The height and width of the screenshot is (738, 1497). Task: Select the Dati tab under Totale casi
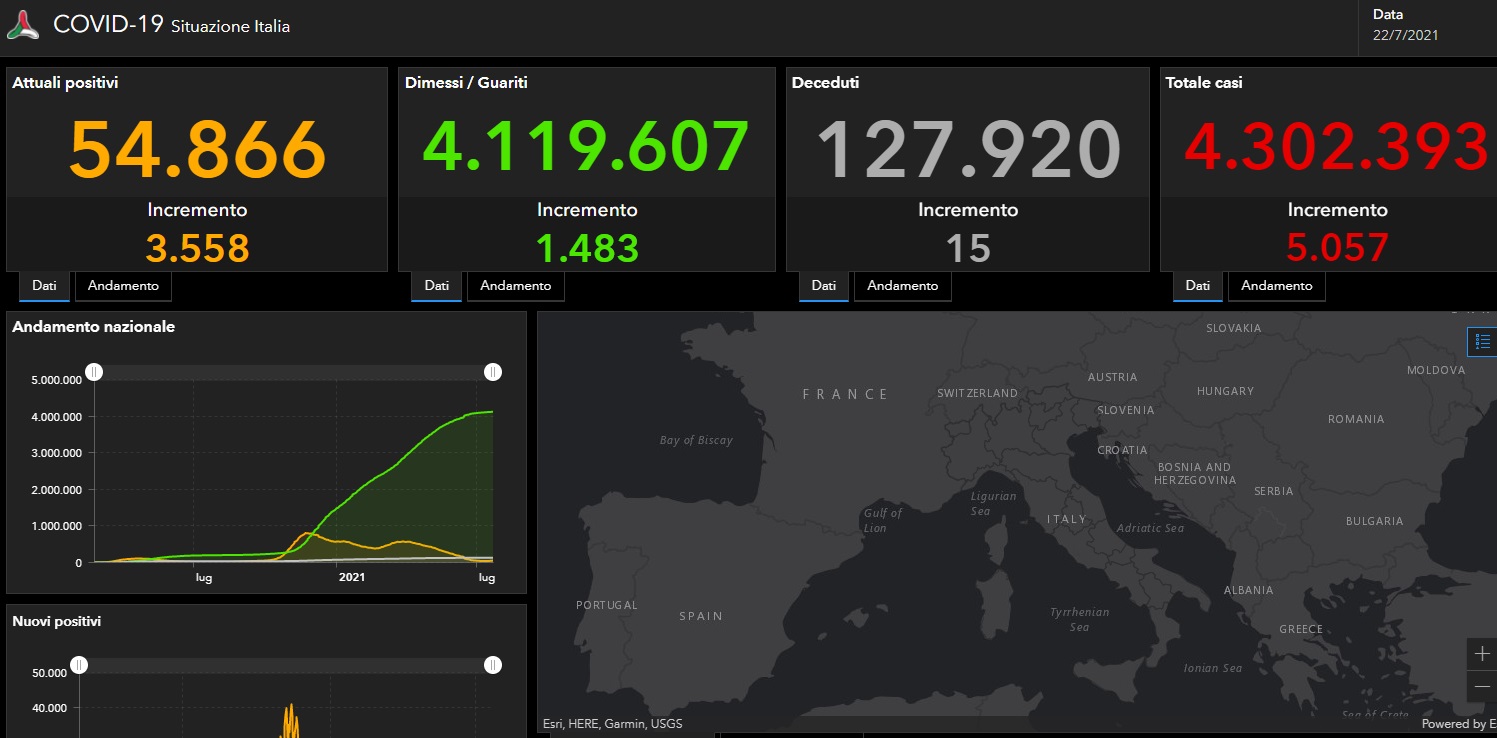pyautogui.click(x=1197, y=286)
